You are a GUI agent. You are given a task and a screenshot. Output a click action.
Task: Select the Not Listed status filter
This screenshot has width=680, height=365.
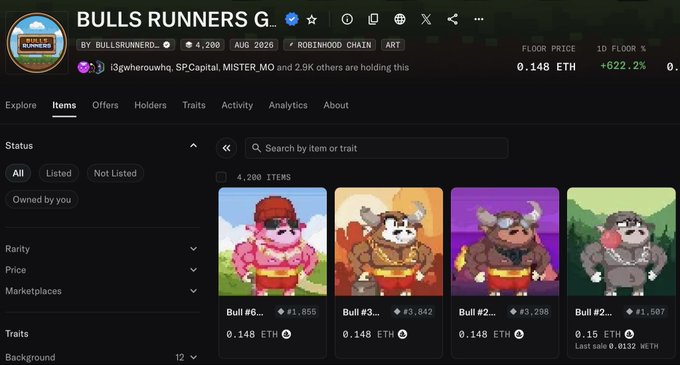[115, 173]
